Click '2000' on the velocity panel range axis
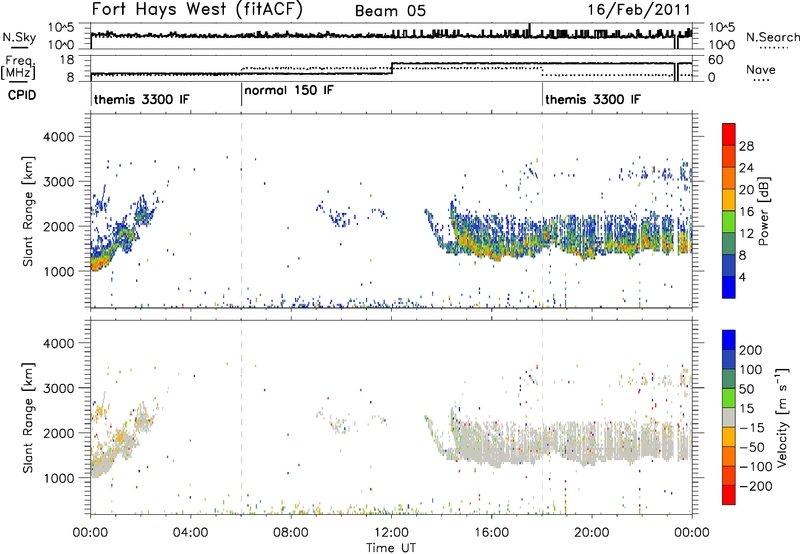The width and height of the screenshot is (800, 554). pyautogui.click(x=58, y=433)
